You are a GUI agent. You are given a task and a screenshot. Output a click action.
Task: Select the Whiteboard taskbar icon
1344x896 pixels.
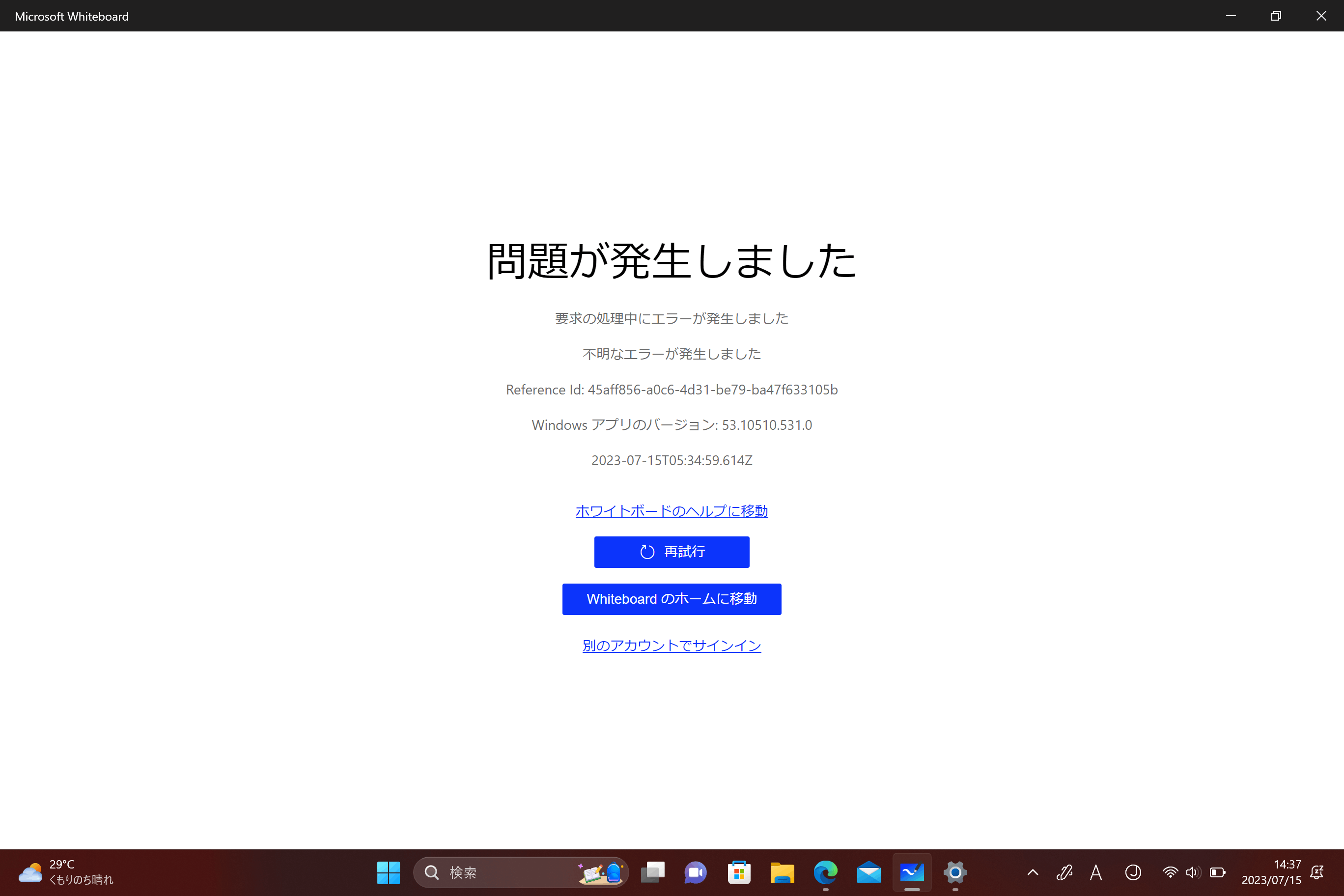click(912, 872)
